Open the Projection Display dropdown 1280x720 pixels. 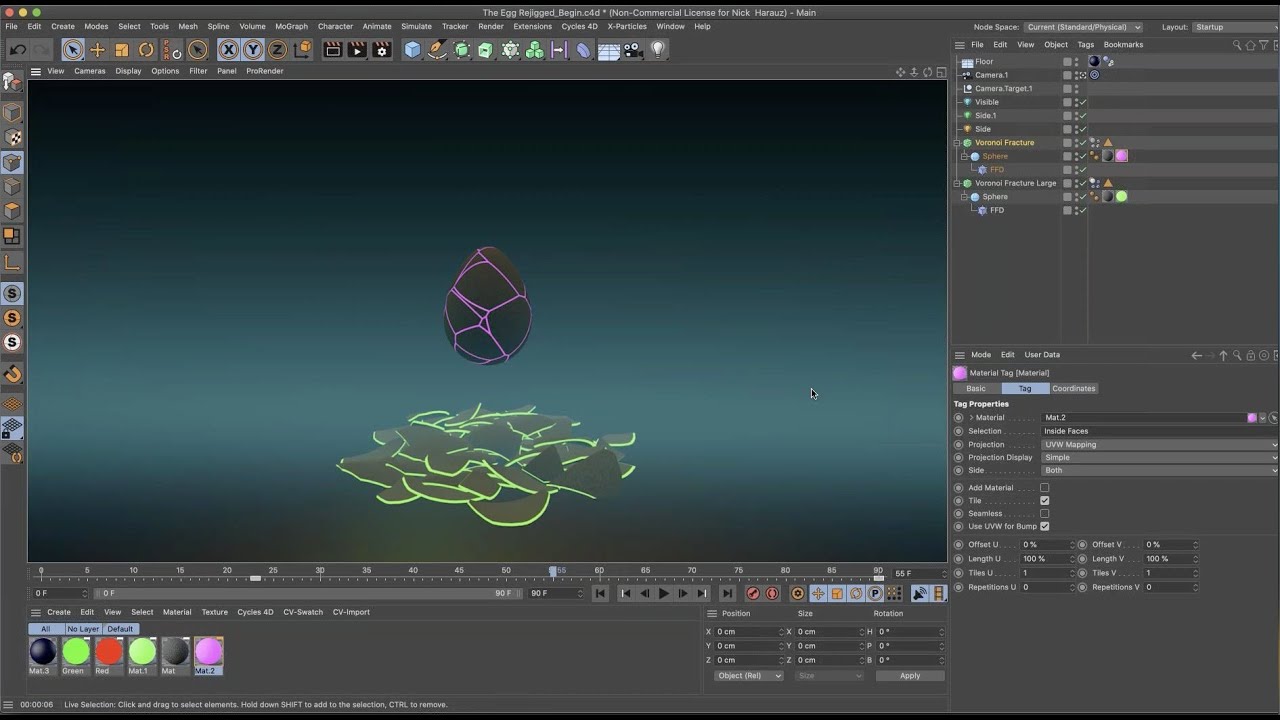[1160, 457]
